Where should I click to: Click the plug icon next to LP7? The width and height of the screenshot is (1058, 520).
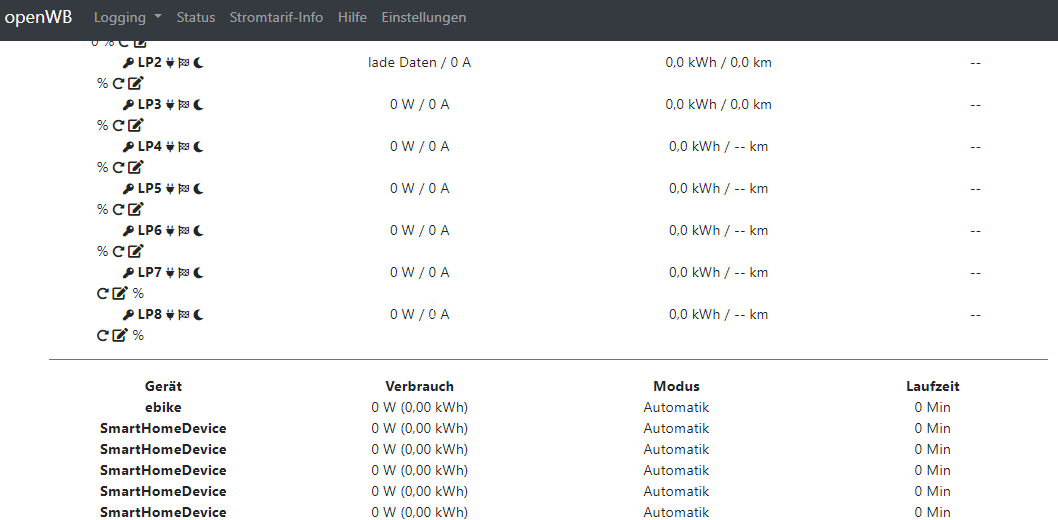click(x=170, y=272)
